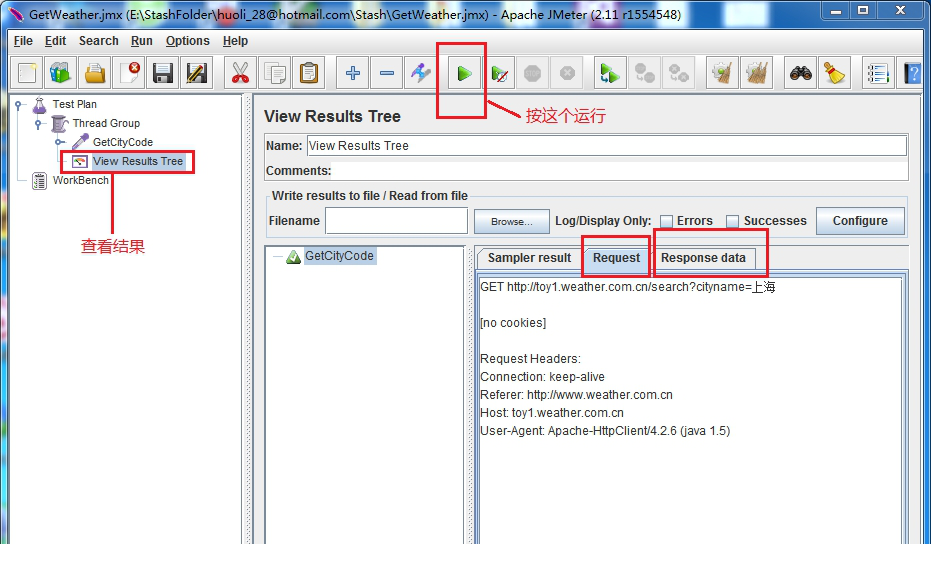
Task: Click the Reset Search brush icon
Action: coord(834,73)
